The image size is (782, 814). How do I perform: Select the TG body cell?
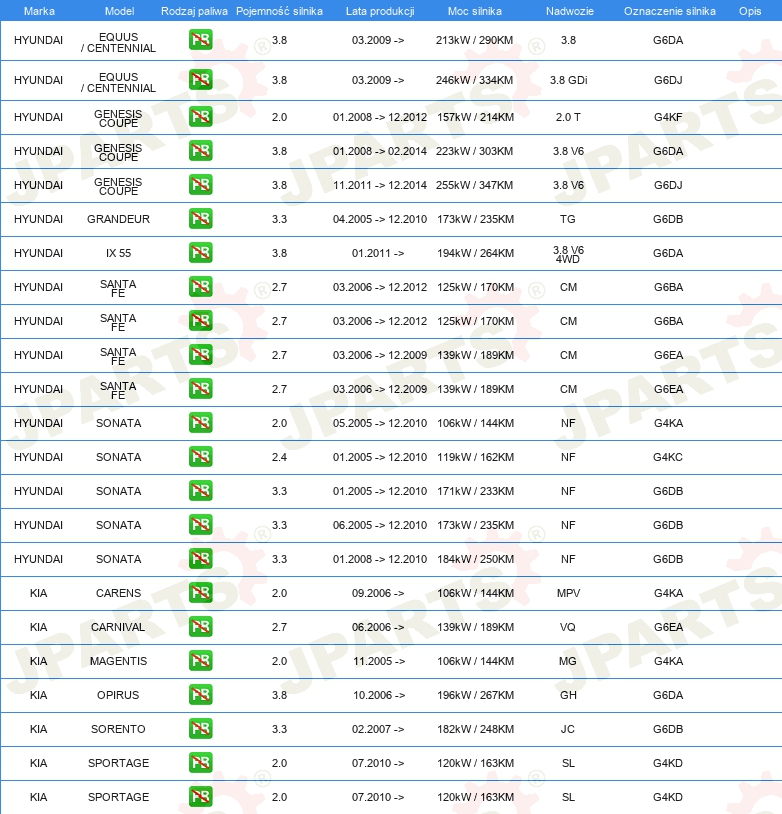(568, 219)
